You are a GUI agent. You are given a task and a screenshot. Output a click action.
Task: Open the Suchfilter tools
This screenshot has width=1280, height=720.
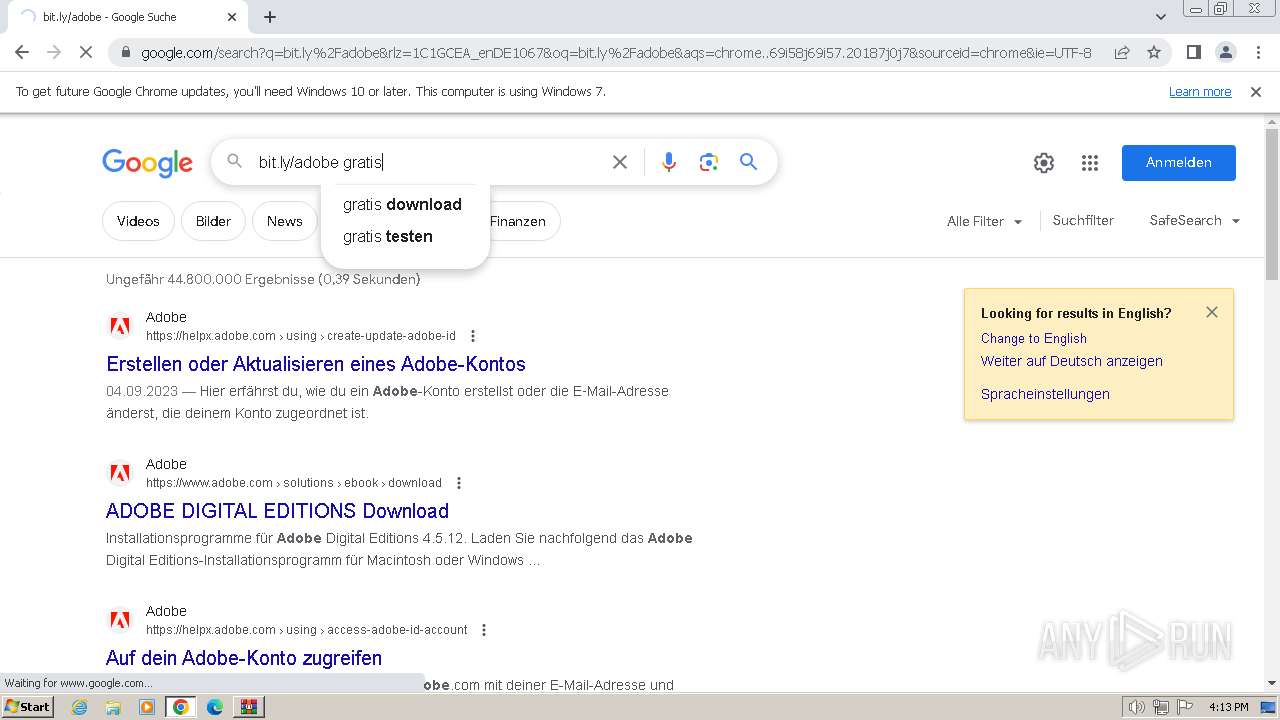(x=1083, y=221)
